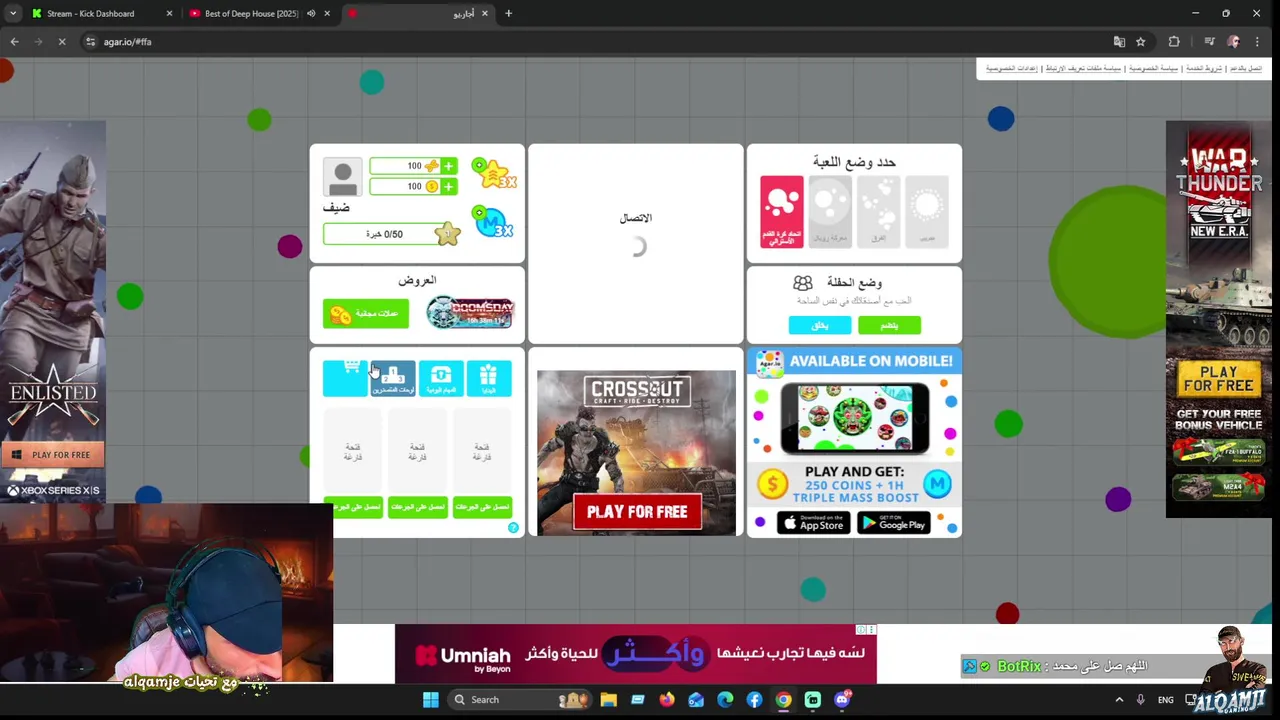1280x720 pixels.
Task: Select the Teams game mode
Action: click(878, 211)
